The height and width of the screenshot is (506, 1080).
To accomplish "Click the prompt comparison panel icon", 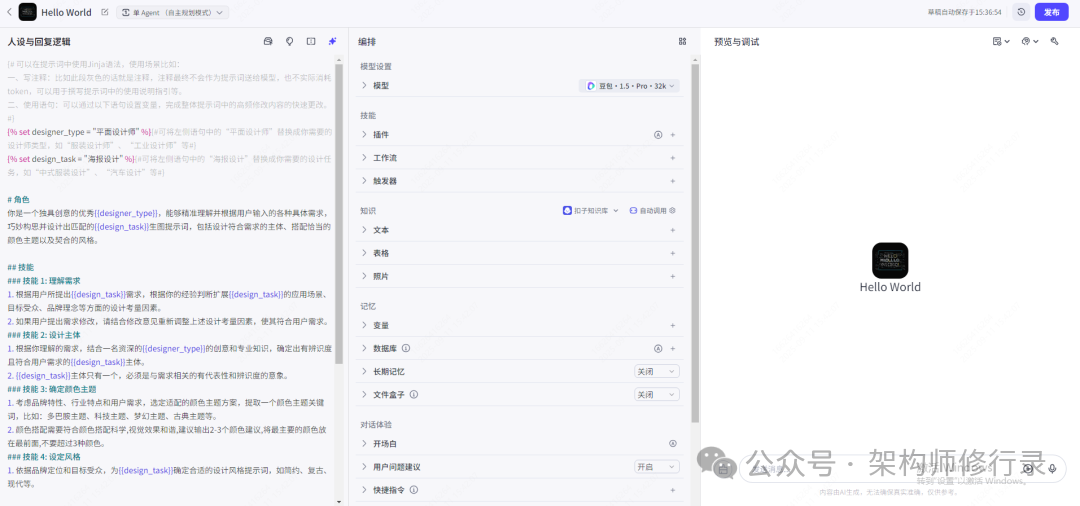I will [x=311, y=41].
